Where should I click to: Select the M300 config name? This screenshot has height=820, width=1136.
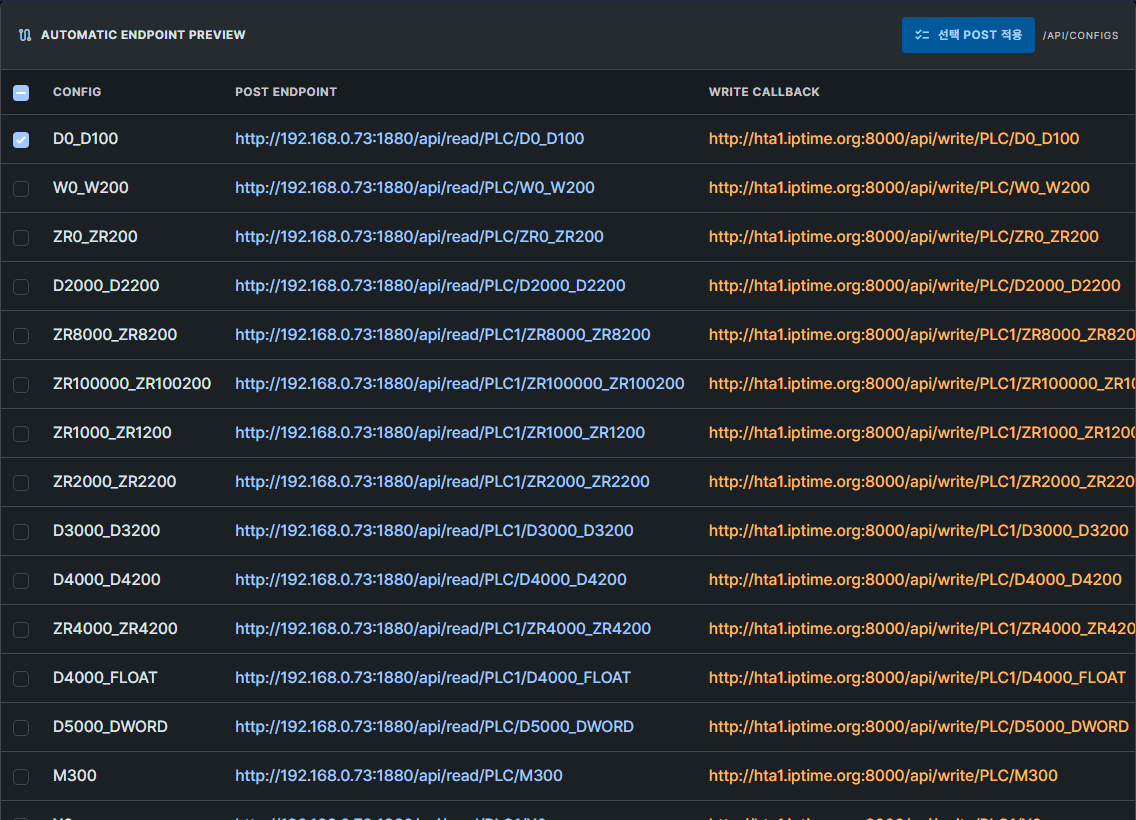(x=75, y=776)
